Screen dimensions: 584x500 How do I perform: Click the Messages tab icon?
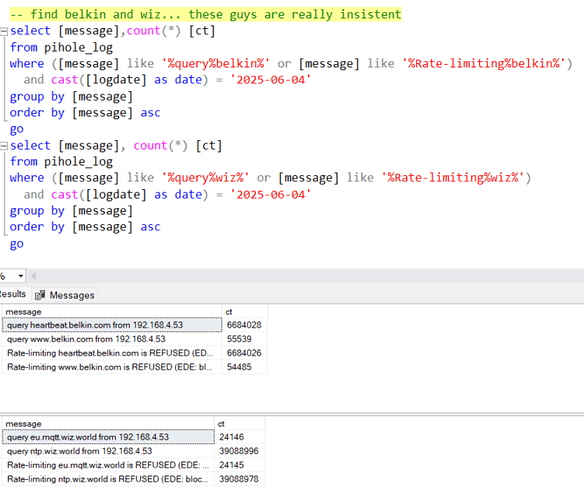(x=40, y=295)
